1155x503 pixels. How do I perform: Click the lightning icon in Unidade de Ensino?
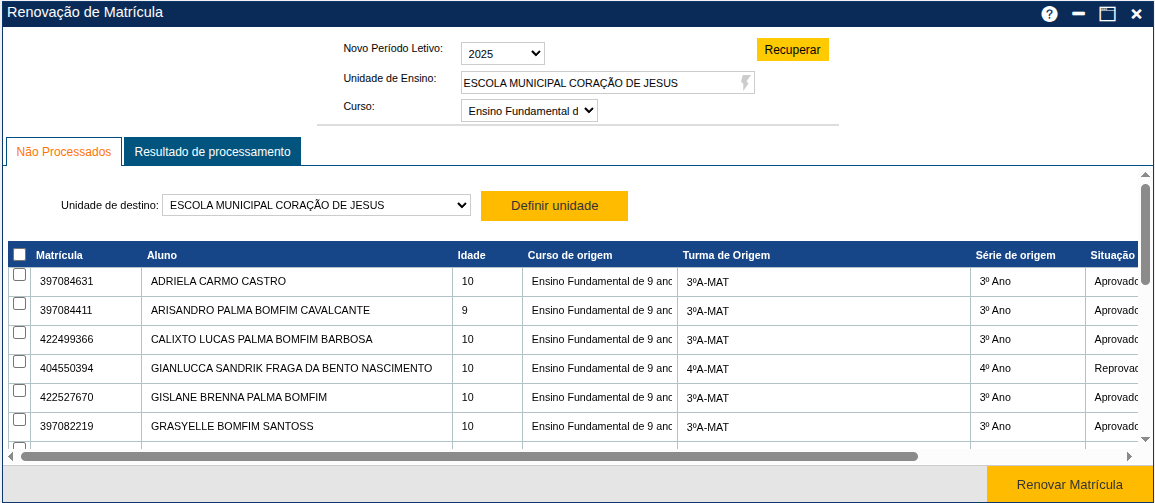point(745,82)
